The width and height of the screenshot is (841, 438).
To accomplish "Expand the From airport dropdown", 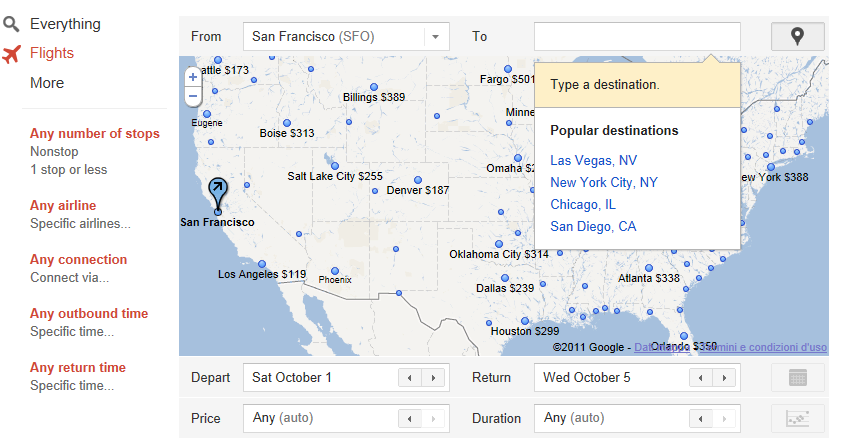I will 435,37.
